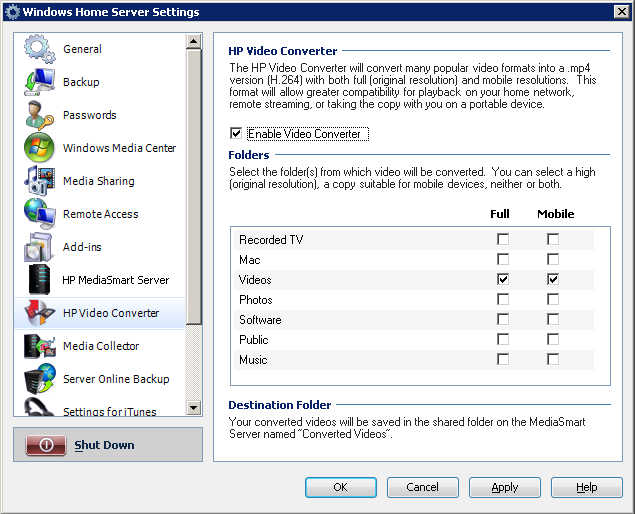
Task: Tick Mobile checkbox for Photos
Action: [x=553, y=299]
